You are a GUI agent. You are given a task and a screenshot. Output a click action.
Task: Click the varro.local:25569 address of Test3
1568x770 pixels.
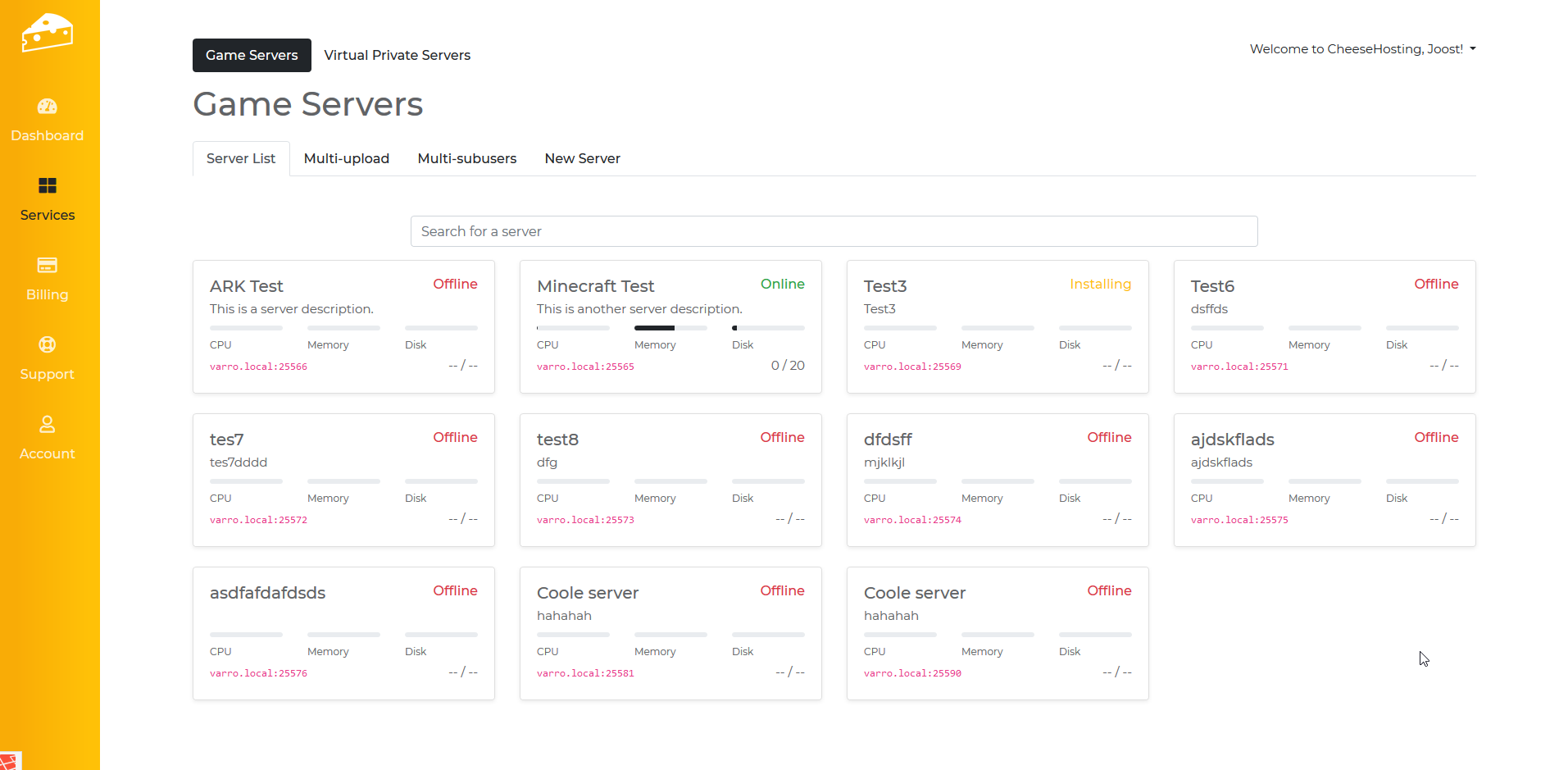click(x=912, y=367)
